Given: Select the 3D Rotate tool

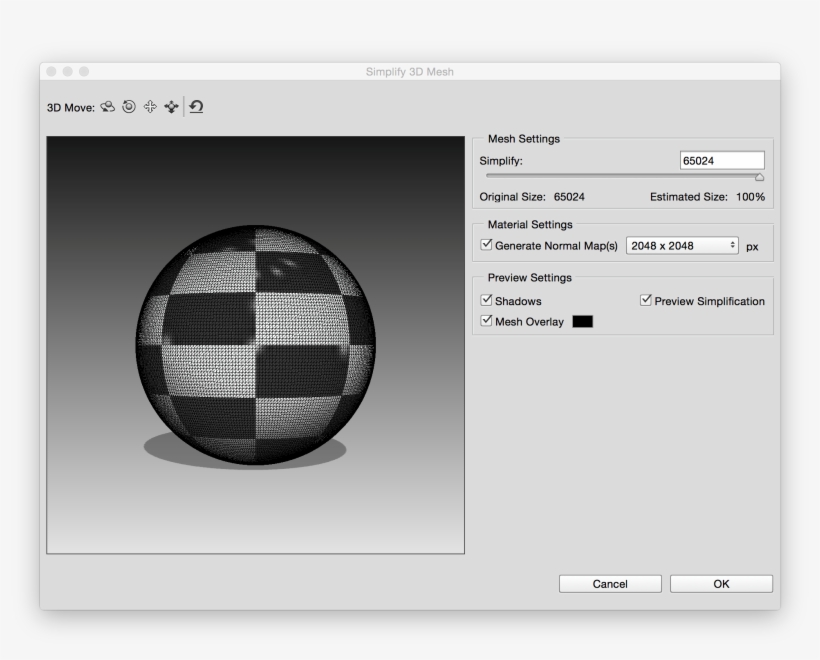Looking at the screenshot, I should coord(110,107).
